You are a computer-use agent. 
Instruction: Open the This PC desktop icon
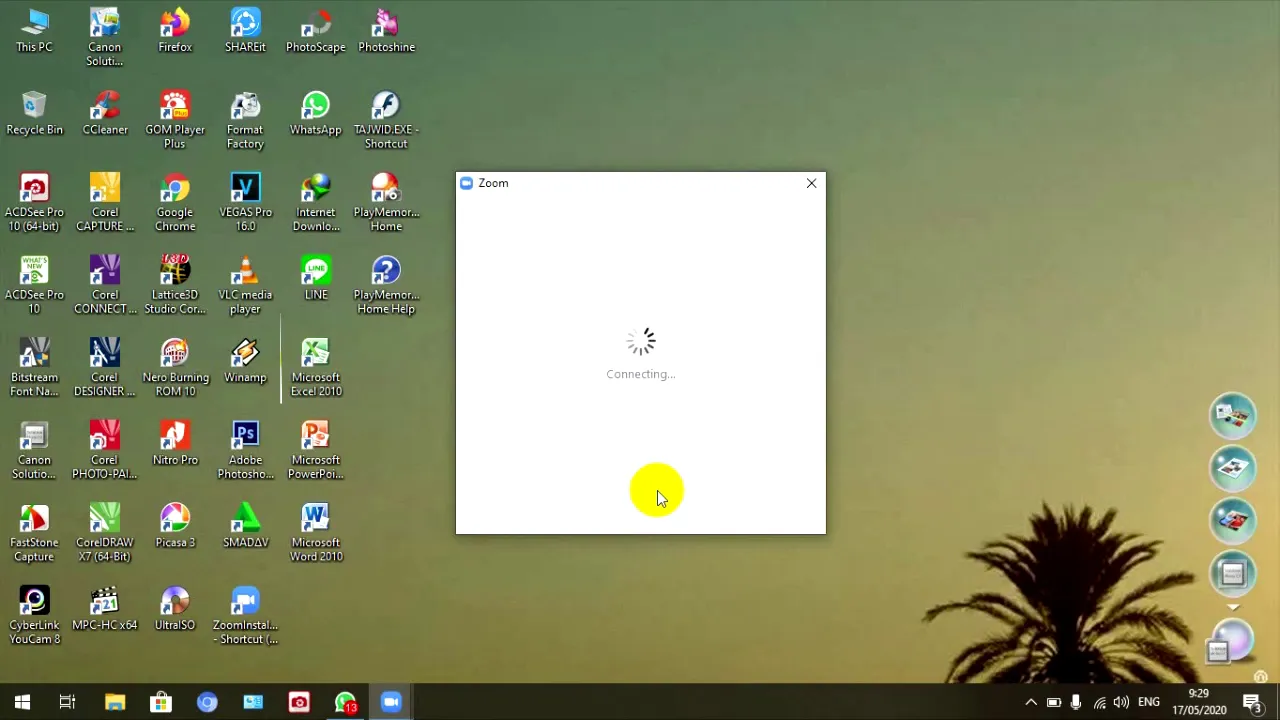(34, 30)
